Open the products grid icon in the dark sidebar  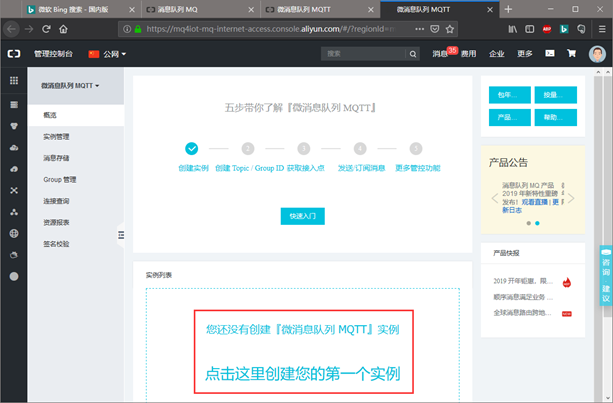click(x=14, y=81)
